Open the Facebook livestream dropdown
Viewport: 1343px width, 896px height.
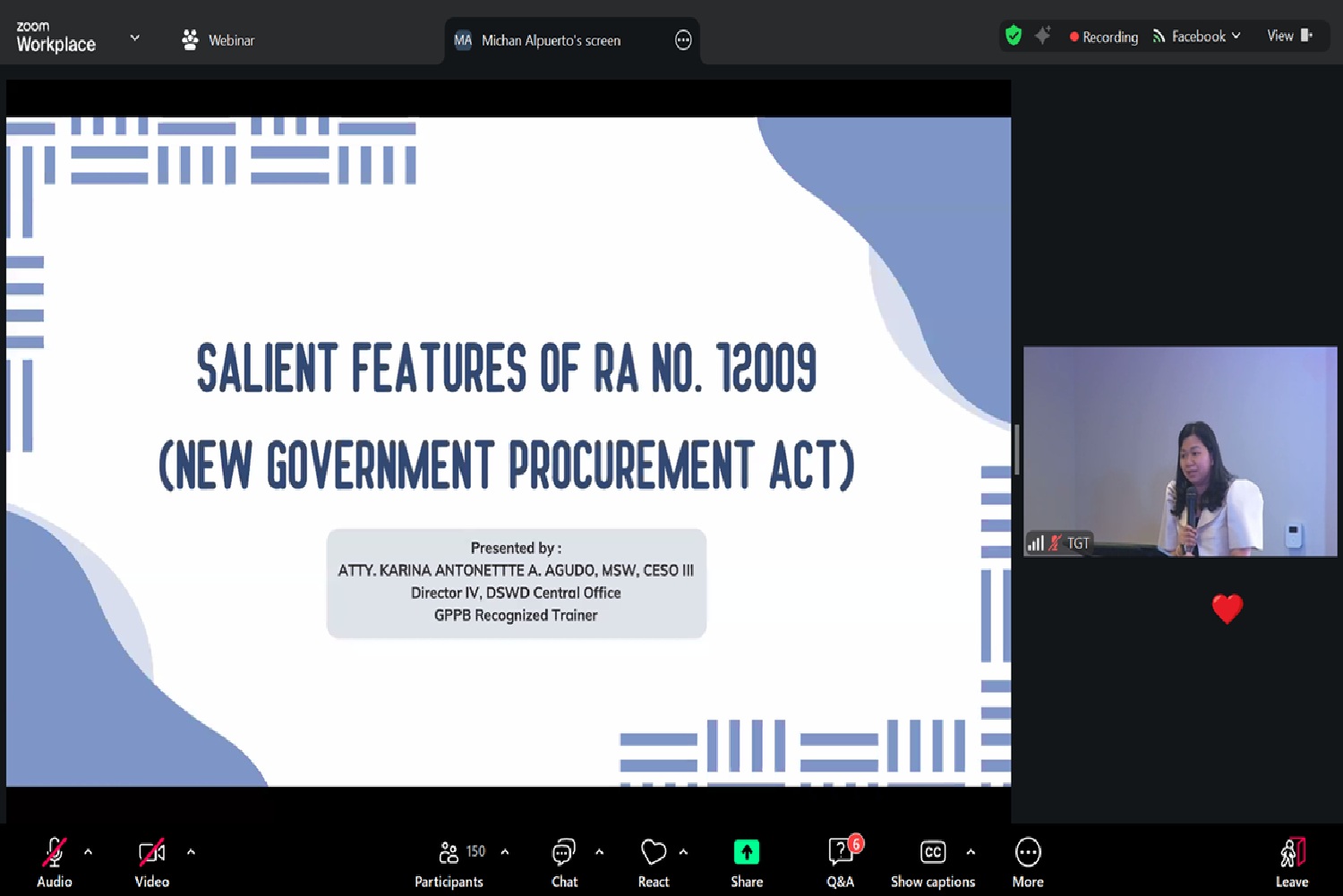click(1197, 36)
